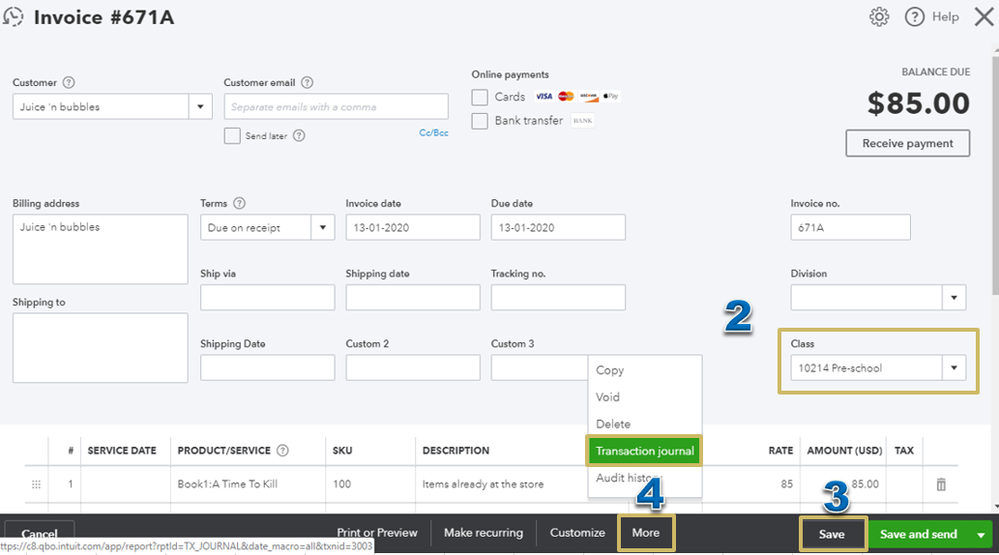The image size is (999, 555).
Task: Open recent transactions clock icon
Action: pos(13,17)
